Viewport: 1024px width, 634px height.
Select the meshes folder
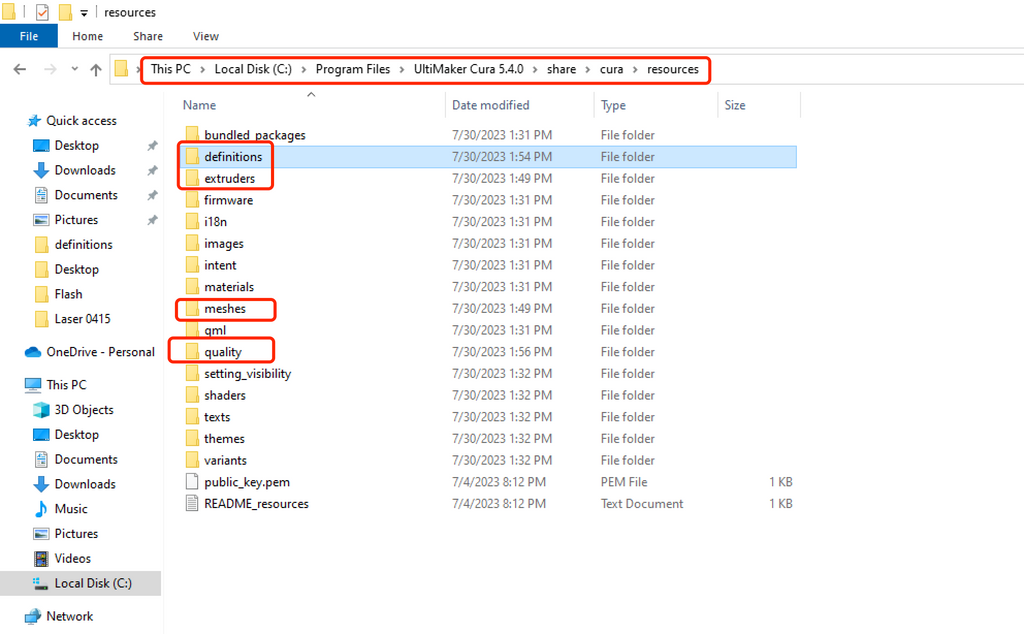point(225,308)
